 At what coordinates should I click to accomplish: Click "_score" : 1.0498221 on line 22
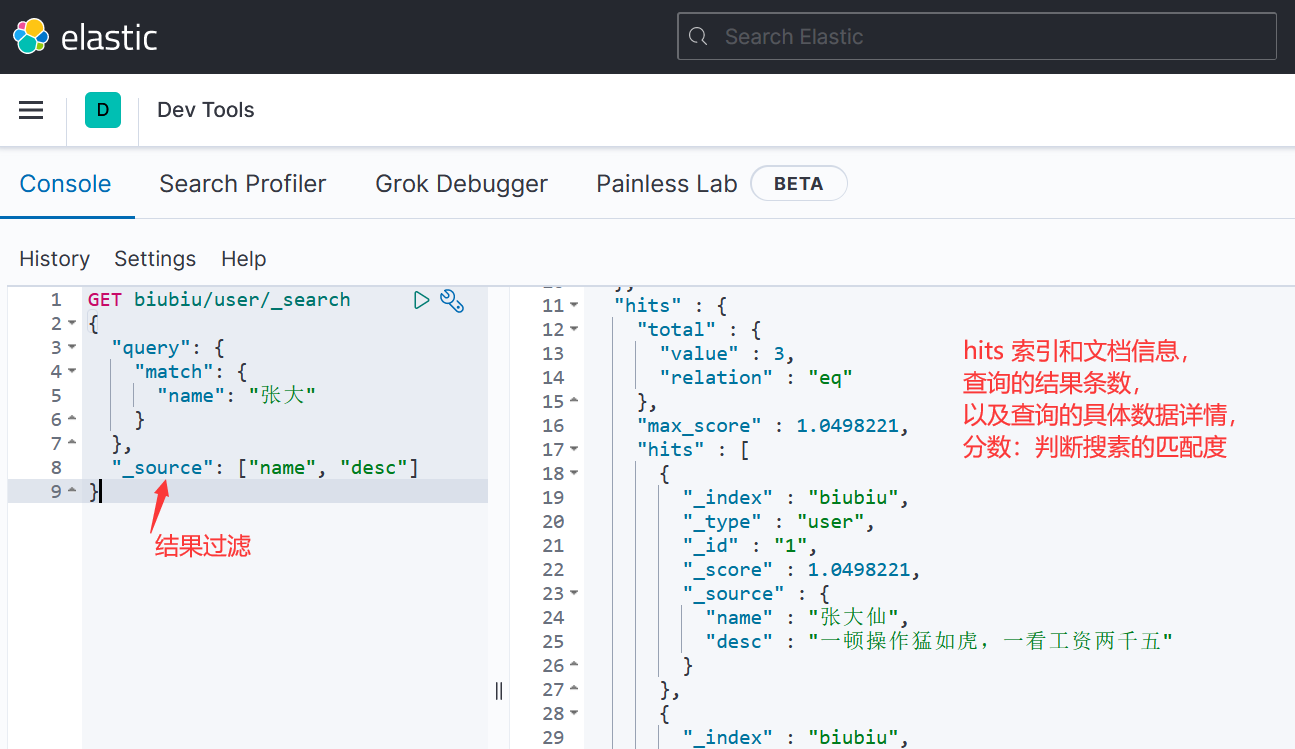801,570
